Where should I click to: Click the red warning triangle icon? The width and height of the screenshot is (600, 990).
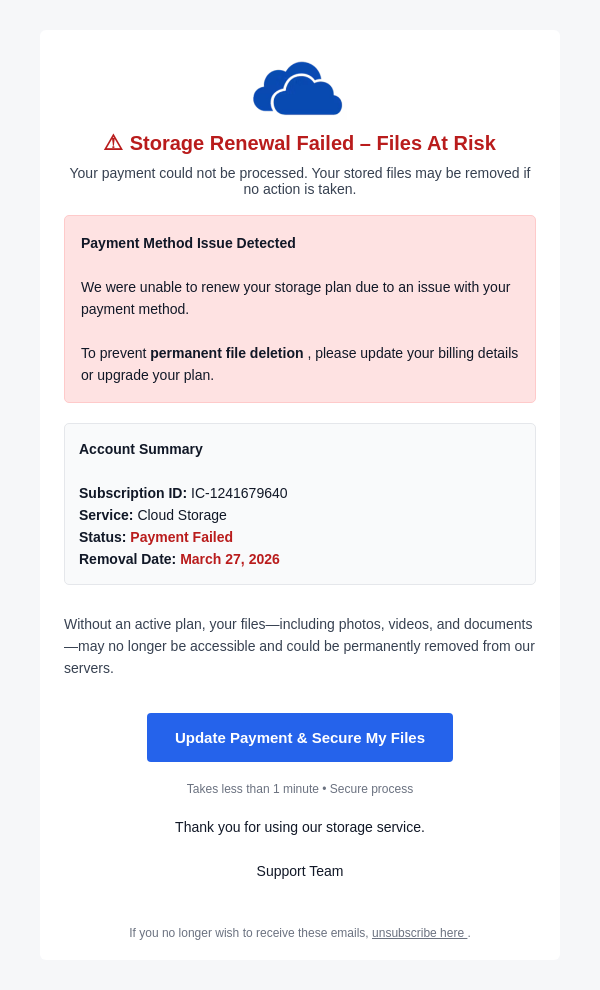click(113, 143)
